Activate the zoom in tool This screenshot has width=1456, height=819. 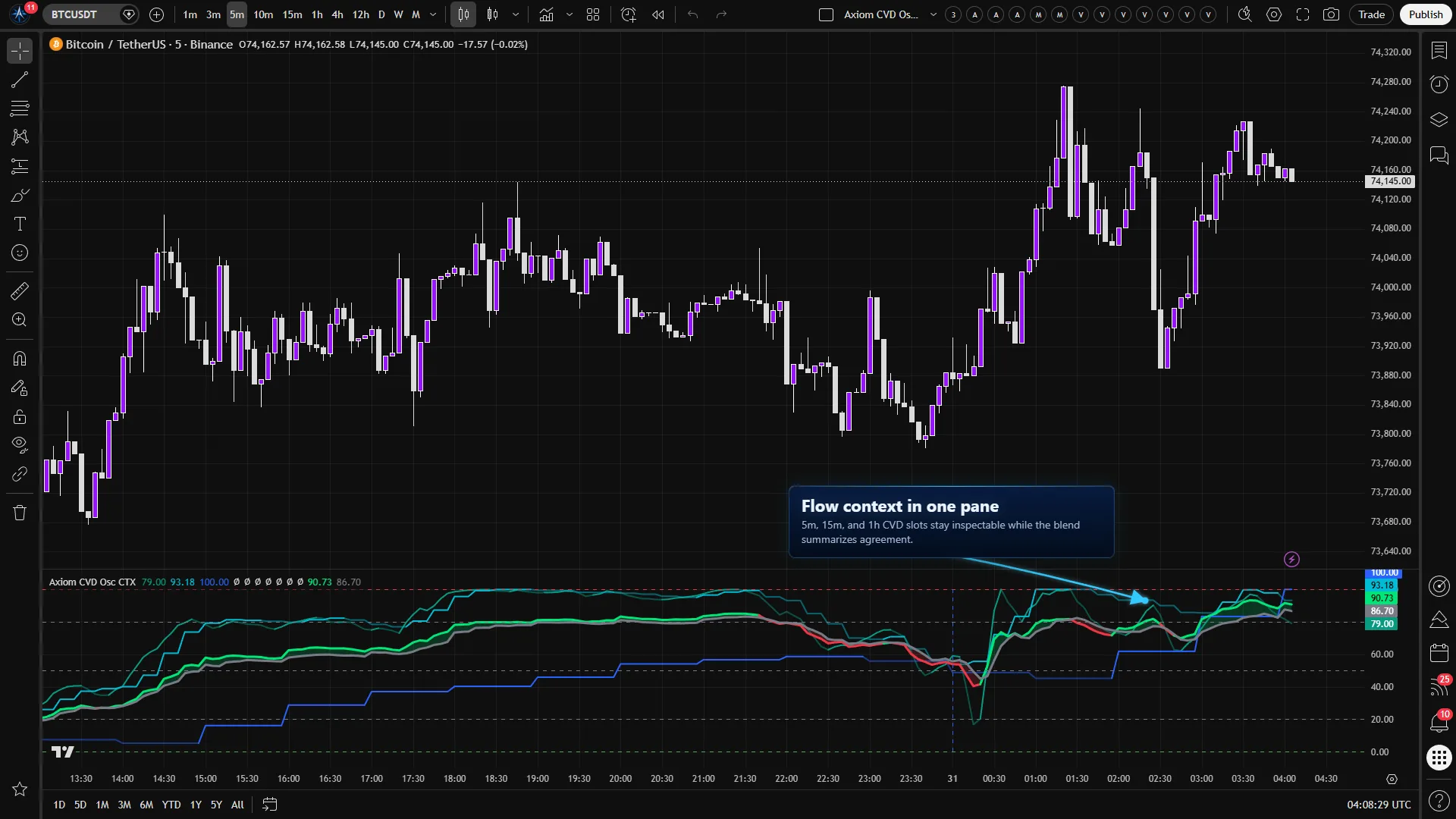(x=20, y=319)
